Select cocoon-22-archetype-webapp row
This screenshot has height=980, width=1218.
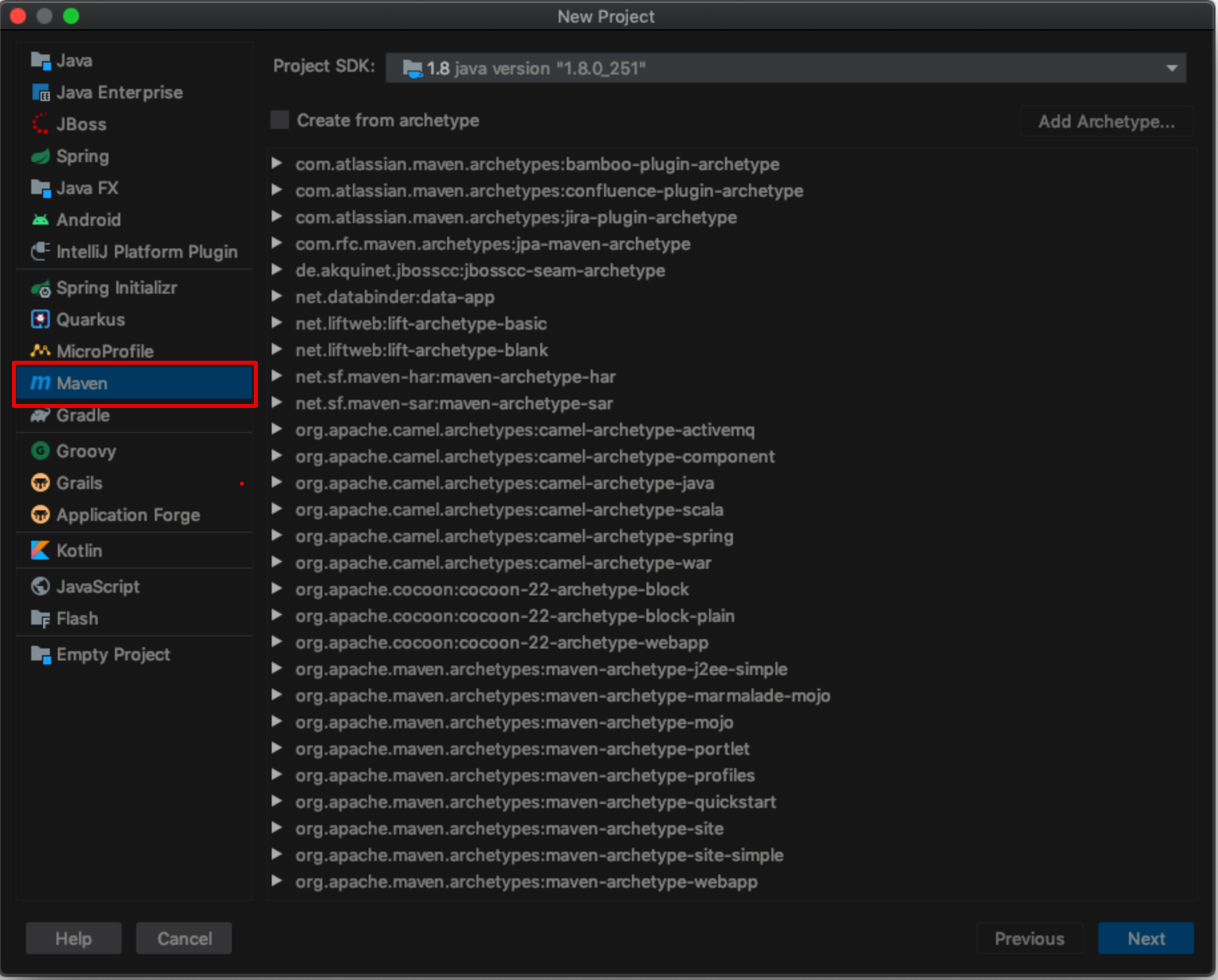point(732,642)
